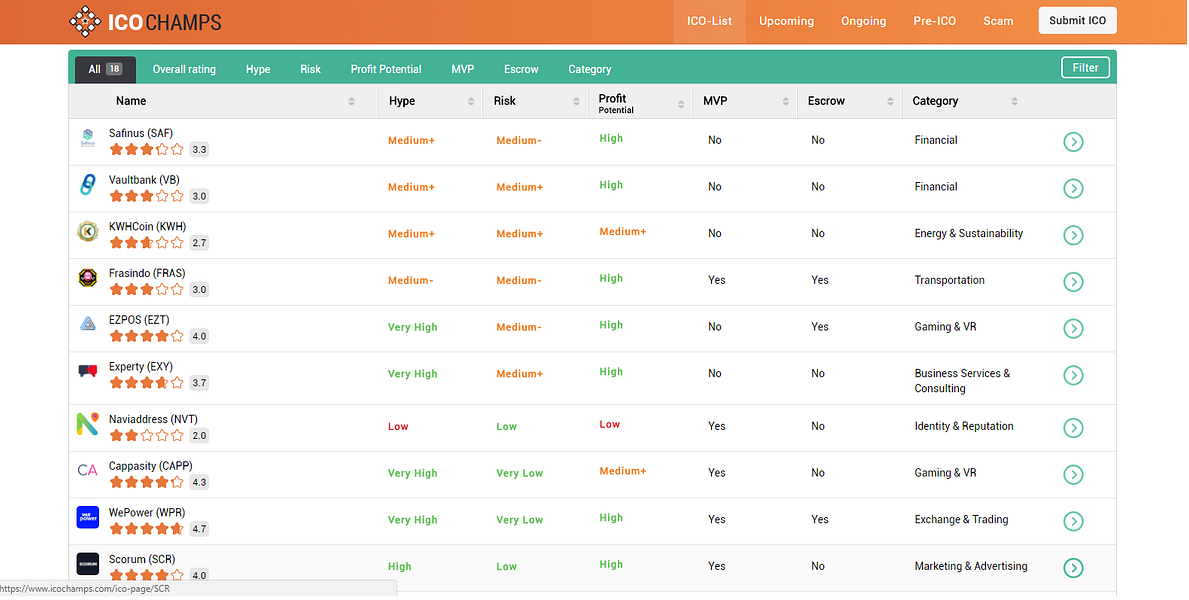Click the Submit ICO button
The width and height of the screenshot is (1189, 600).
[x=1078, y=20]
